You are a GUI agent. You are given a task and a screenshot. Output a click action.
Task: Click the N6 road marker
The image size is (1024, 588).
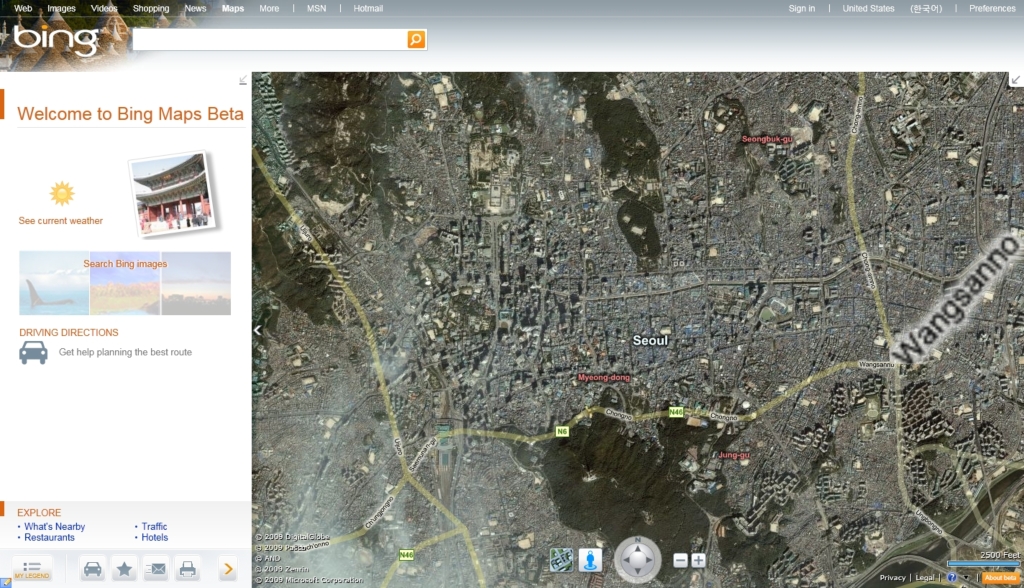coord(562,432)
